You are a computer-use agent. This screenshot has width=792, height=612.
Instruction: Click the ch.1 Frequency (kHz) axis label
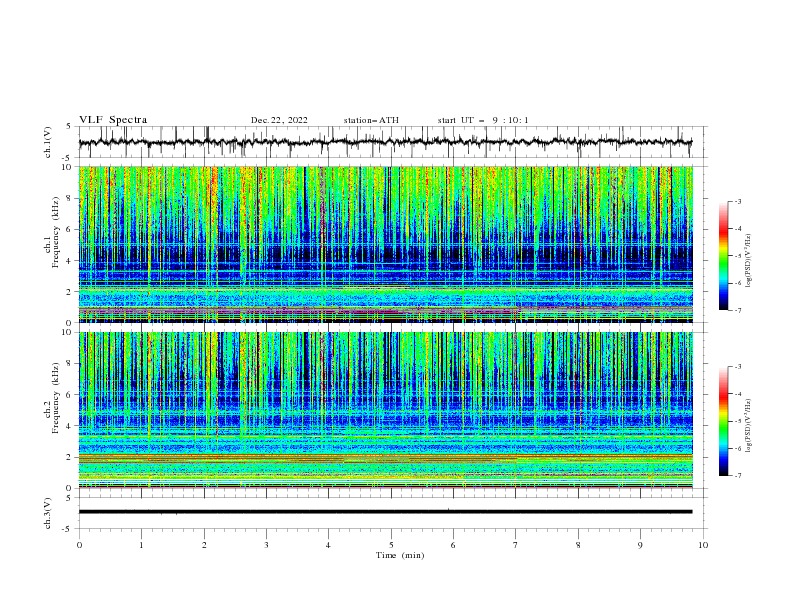point(52,232)
